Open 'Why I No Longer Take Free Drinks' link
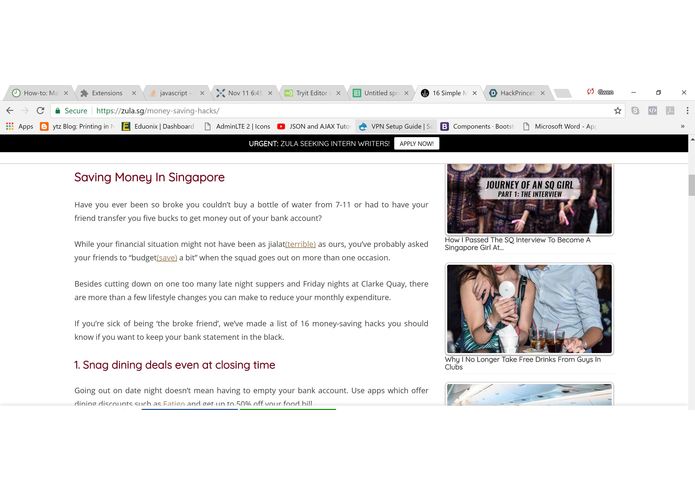This screenshot has width=695, height=494. click(523, 363)
